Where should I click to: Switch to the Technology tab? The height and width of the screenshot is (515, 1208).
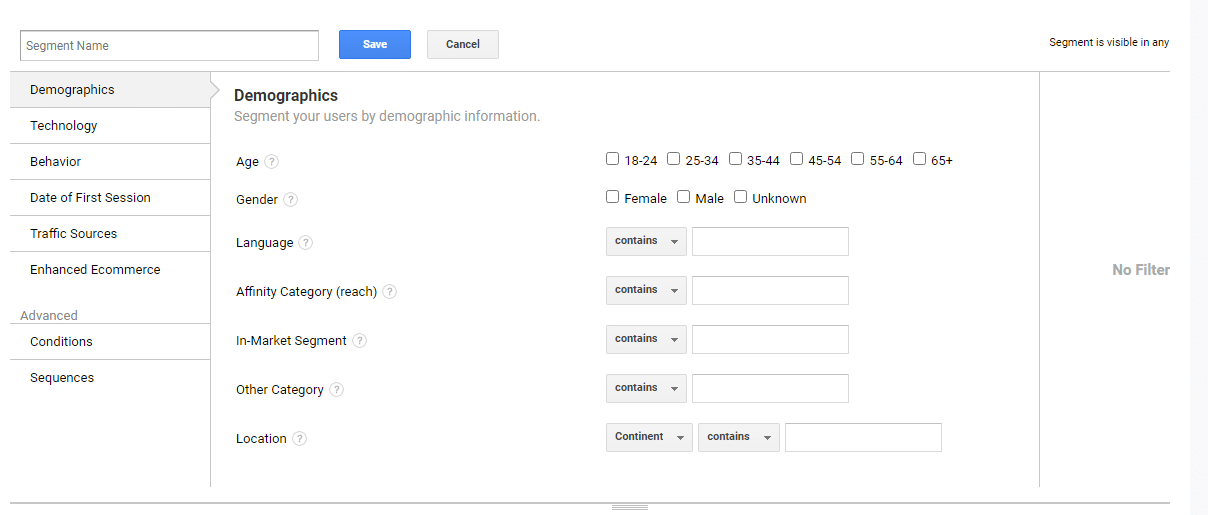(64, 126)
